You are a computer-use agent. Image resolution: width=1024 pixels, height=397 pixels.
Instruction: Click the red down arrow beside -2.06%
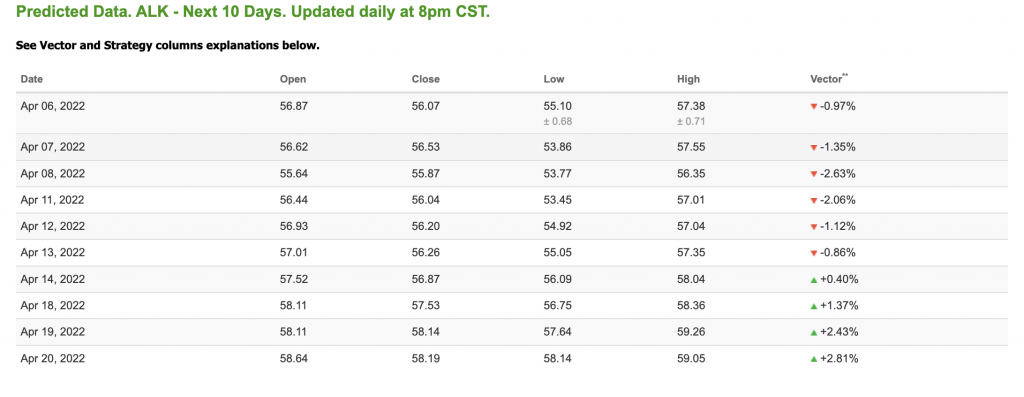pyautogui.click(x=814, y=200)
